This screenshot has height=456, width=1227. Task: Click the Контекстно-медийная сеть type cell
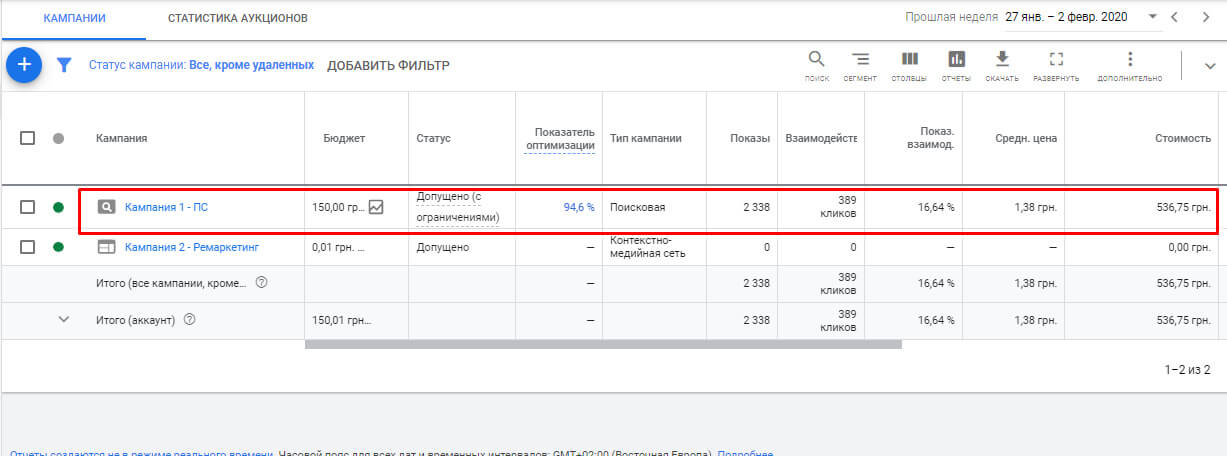pyautogui.click(x=650, y=247)
